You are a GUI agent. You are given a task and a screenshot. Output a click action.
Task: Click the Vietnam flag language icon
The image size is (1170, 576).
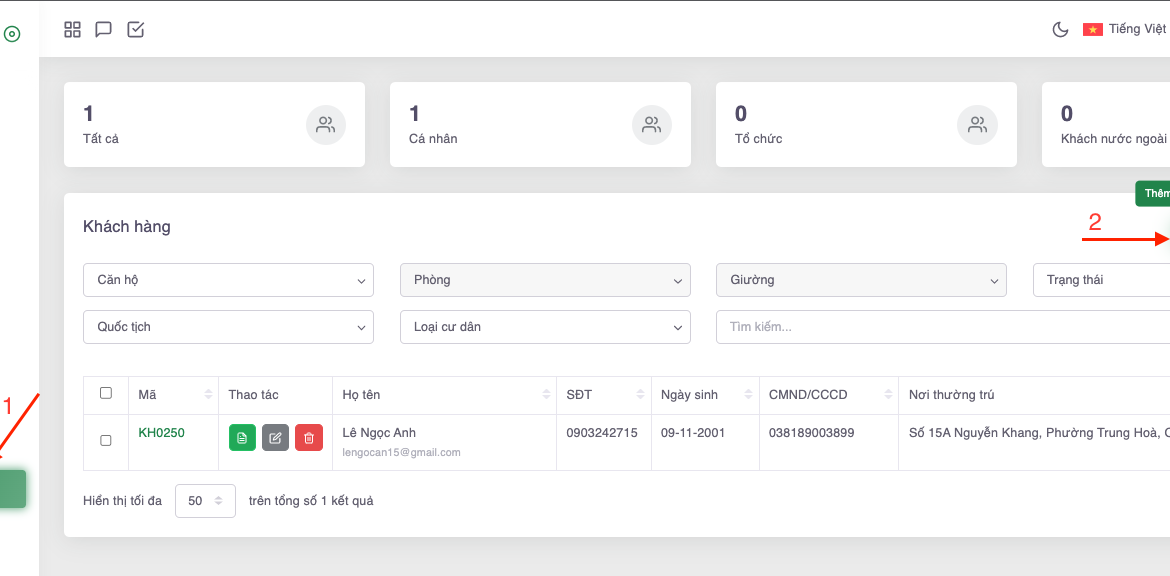tap(1092, 30)
